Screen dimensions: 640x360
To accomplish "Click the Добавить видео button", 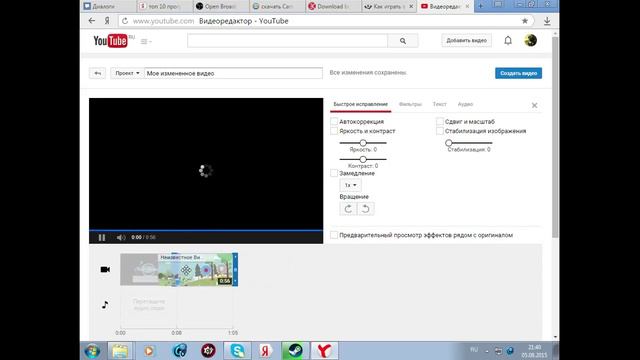I will [x=467, y=40].
